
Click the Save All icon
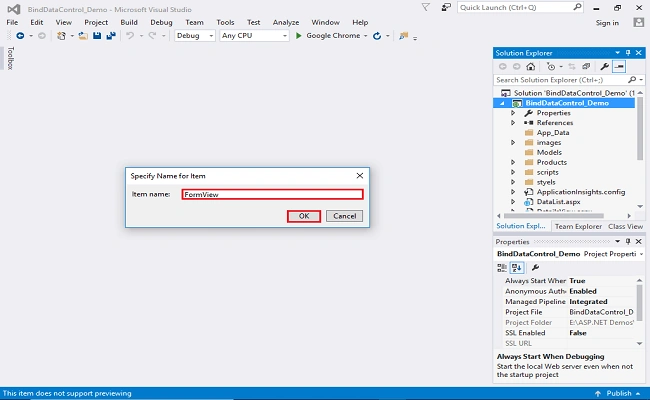[x=111, y=36]
